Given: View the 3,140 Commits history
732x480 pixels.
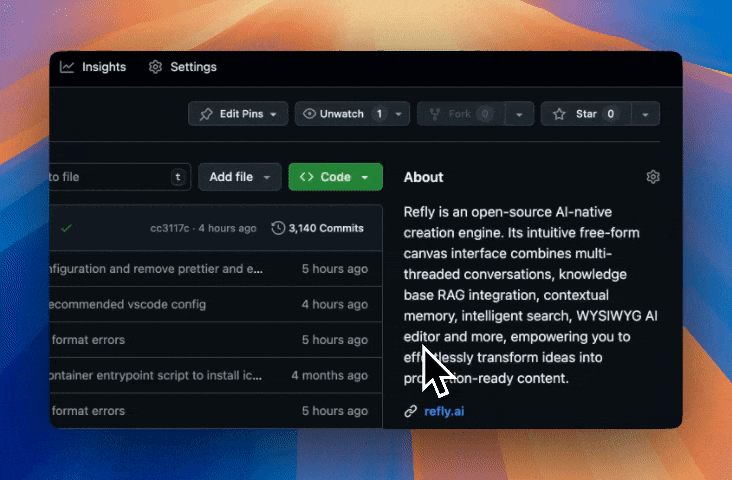Looking at the screenshot, I should tap(317, 228).
